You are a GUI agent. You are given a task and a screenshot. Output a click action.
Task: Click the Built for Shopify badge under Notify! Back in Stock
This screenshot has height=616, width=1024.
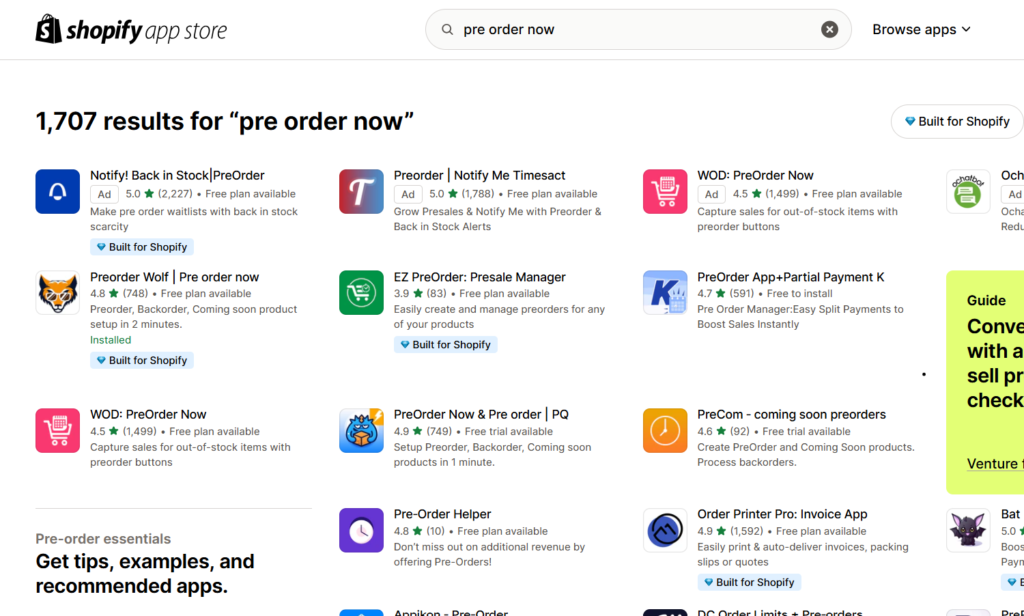pos(142,247)
